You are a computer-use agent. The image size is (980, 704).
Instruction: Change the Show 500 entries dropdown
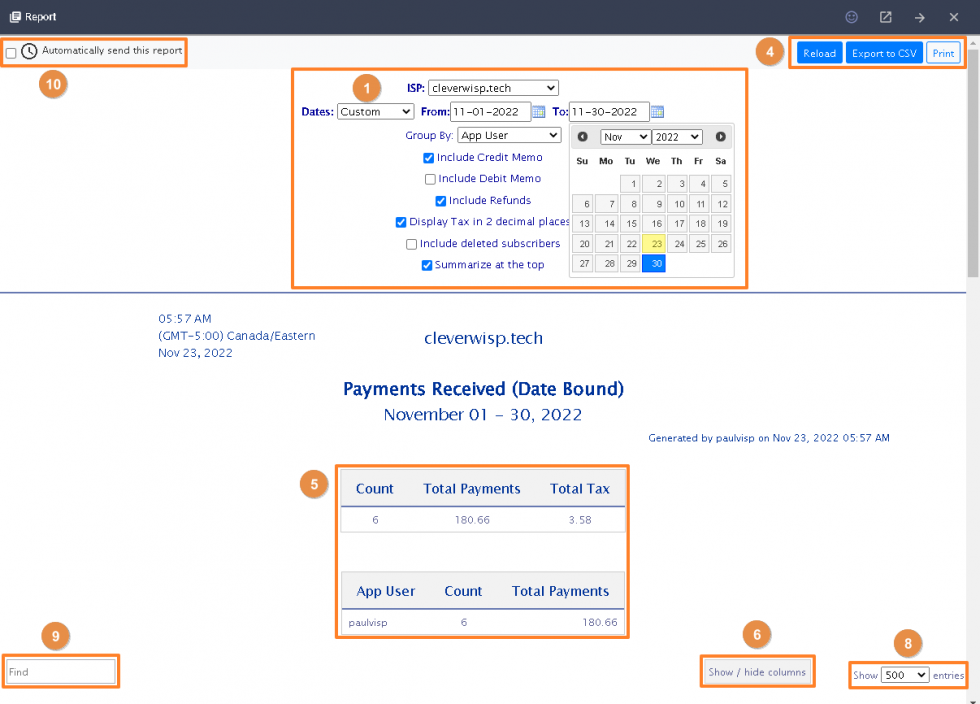coord(905,675)
